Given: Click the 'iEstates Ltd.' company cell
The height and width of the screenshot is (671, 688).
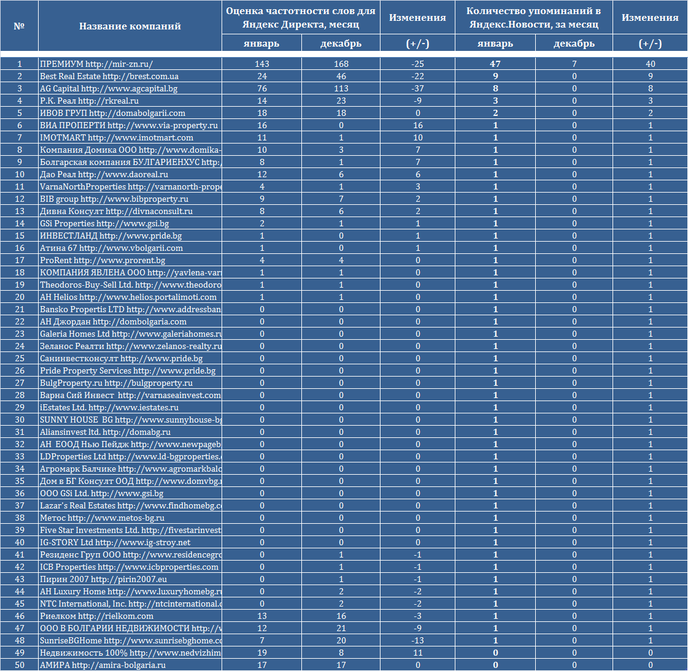Looking at the screenshot, I should click(130, 408).
